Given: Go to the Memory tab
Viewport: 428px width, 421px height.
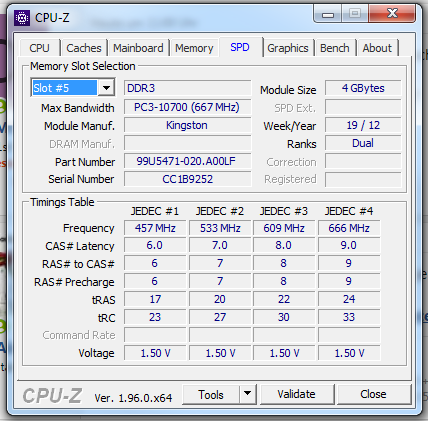Looking at the screenshot, I should tap(194, 48).
